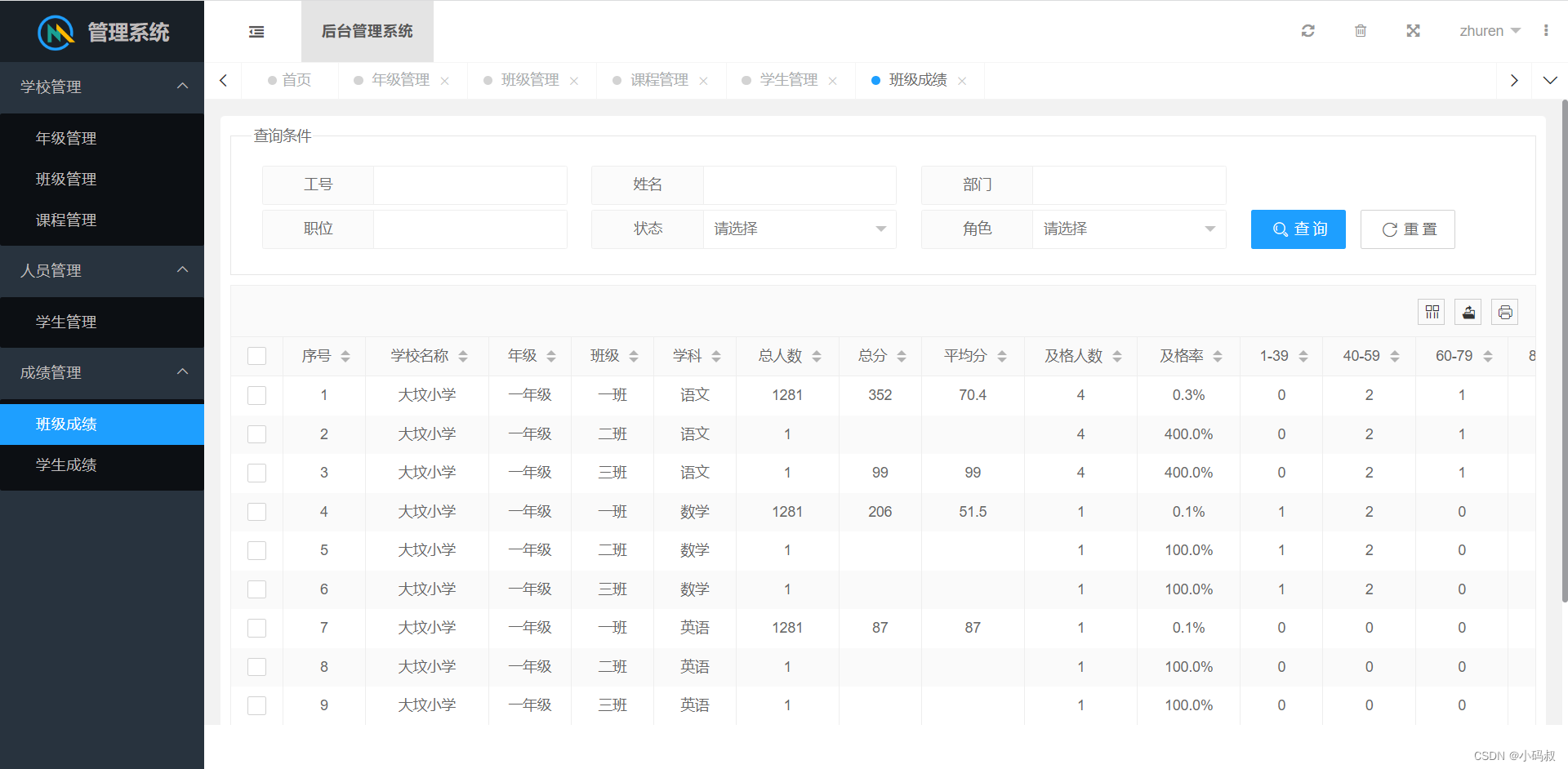Collapse the sidebar with the menu fold icon
This screenshot has height=769, width=1568.
(256, 32)
